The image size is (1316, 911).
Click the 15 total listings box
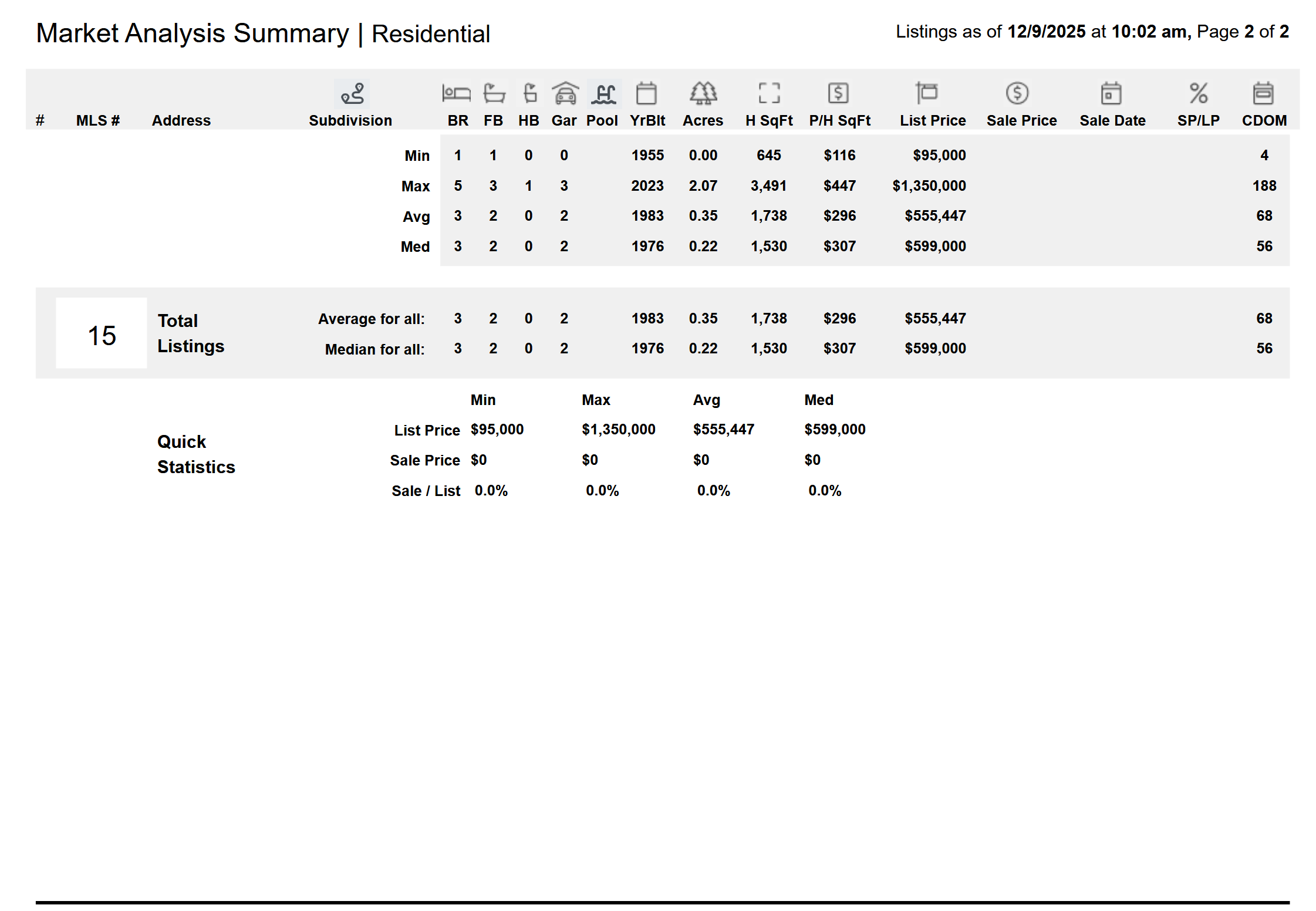pyautogui.click(x=102, y=333)
